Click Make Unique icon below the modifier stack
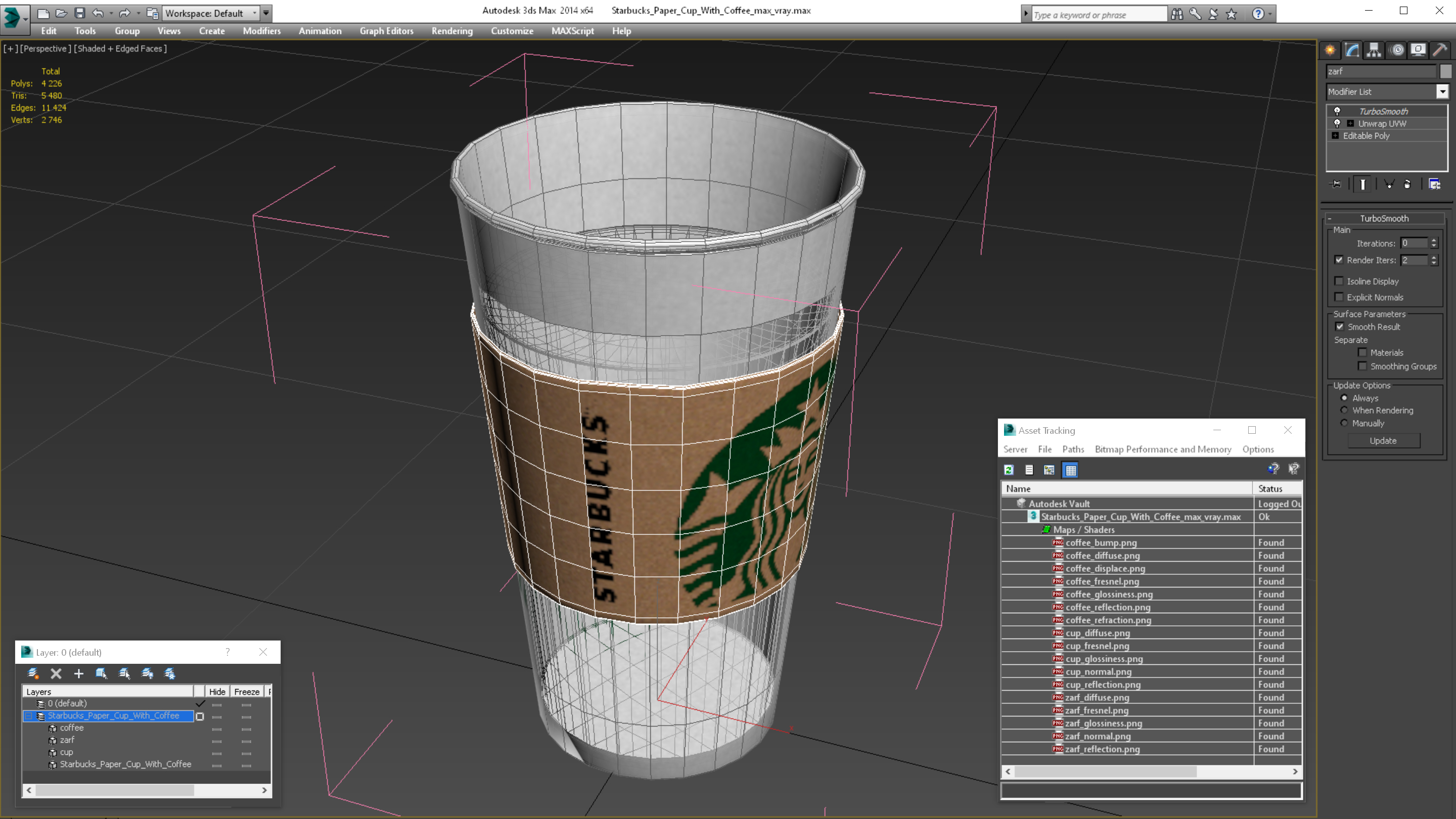Viewport: 1456px width, 819px height. [x=1389, y=184]
